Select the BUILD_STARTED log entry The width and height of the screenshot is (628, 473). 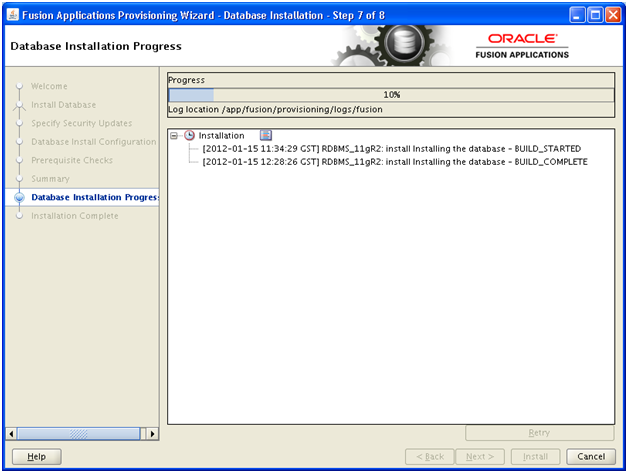click(391, 149)
